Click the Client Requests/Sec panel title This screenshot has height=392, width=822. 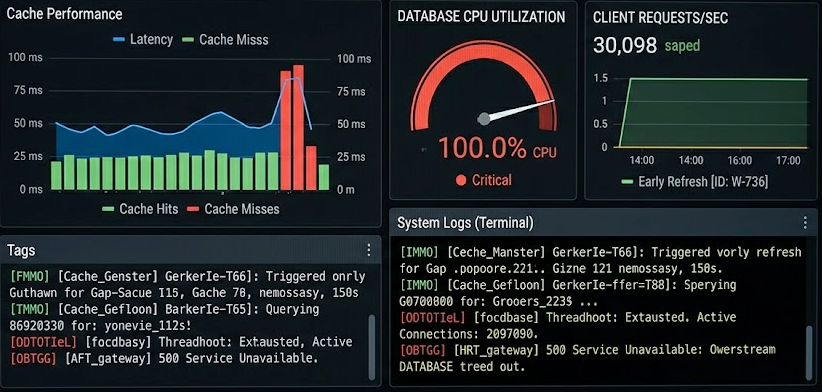tap(661, 17)
